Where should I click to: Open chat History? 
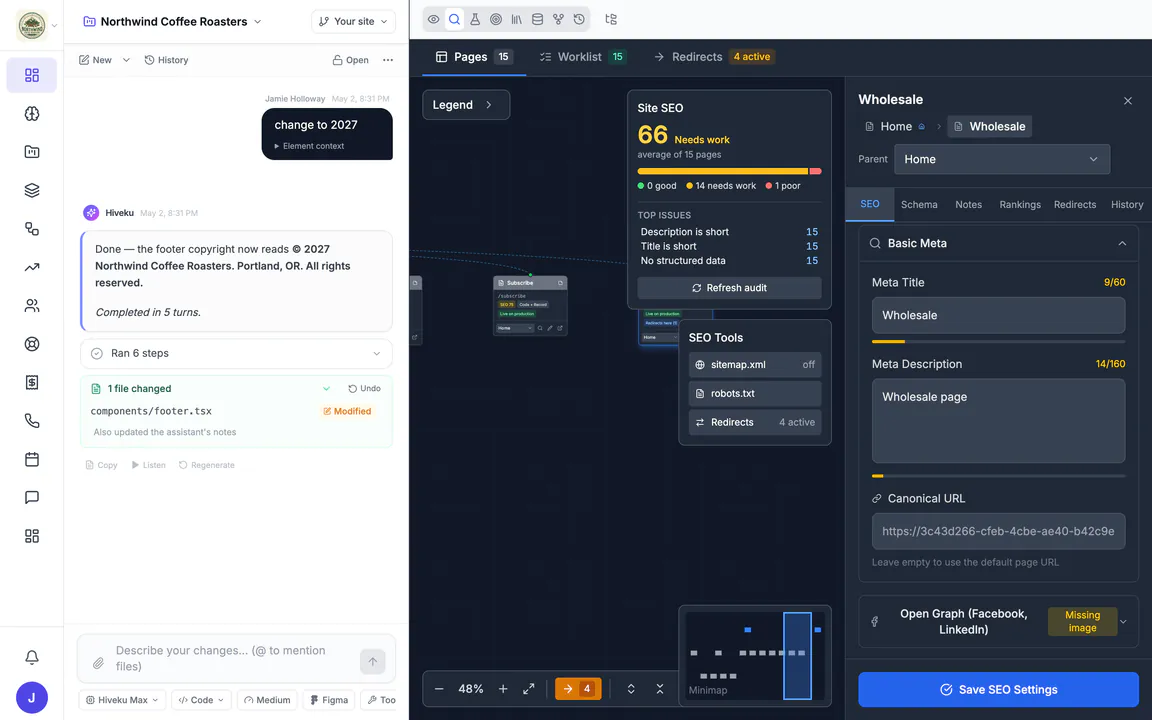click(166, 60)
